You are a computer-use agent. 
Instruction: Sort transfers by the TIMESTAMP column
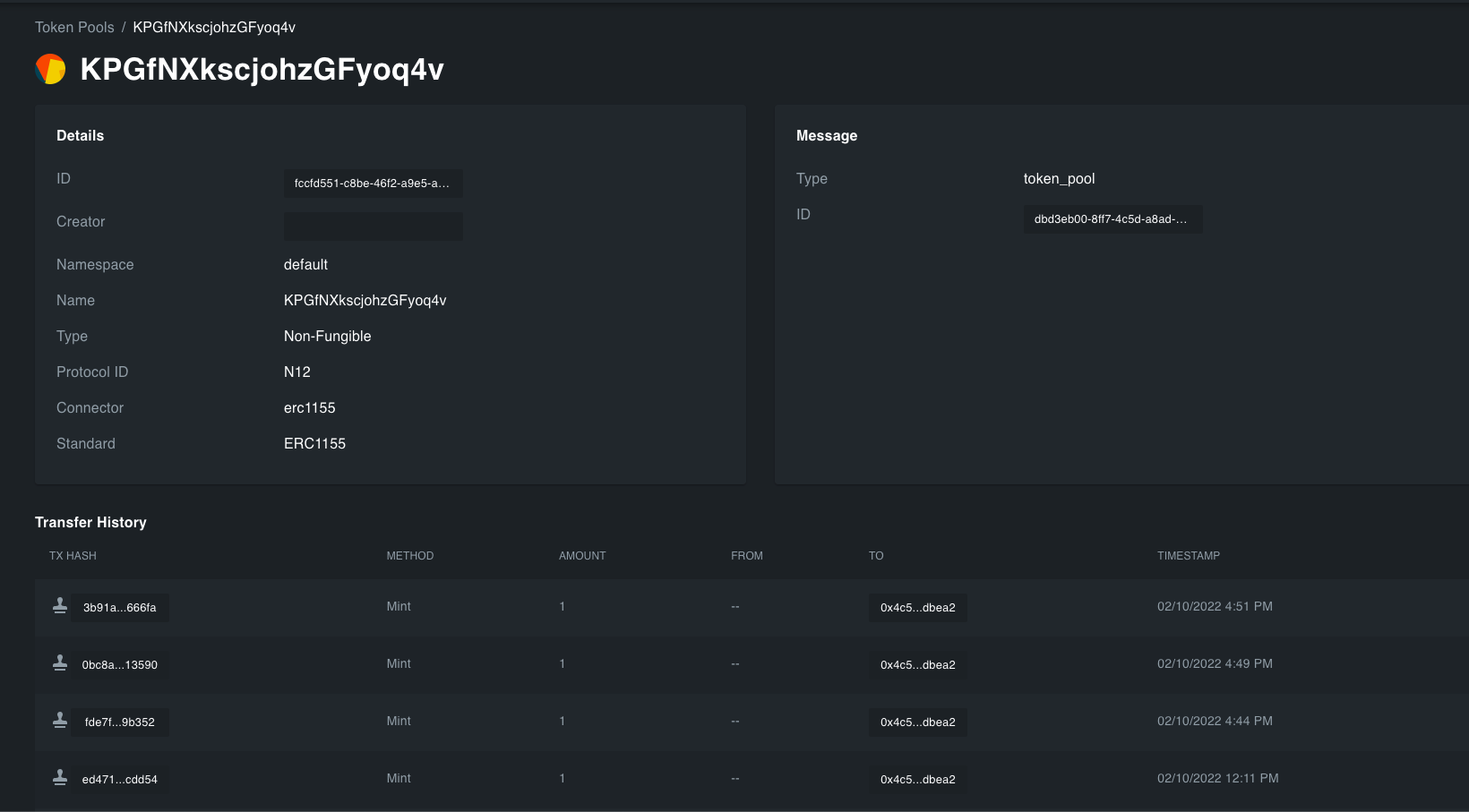pyautogui.click(x=1189, y=555)
